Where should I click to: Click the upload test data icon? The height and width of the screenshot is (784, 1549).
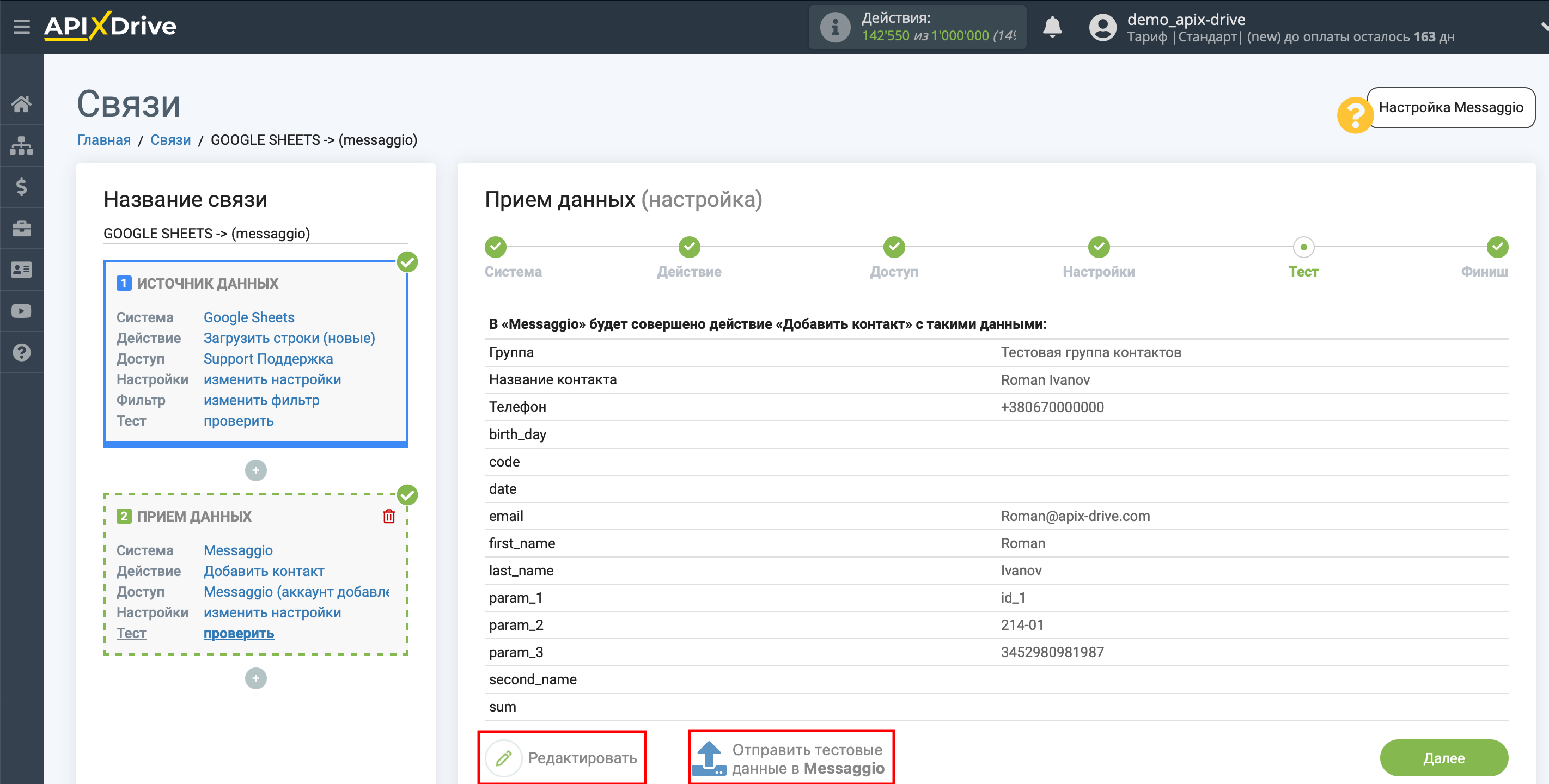tap(709, 758)
